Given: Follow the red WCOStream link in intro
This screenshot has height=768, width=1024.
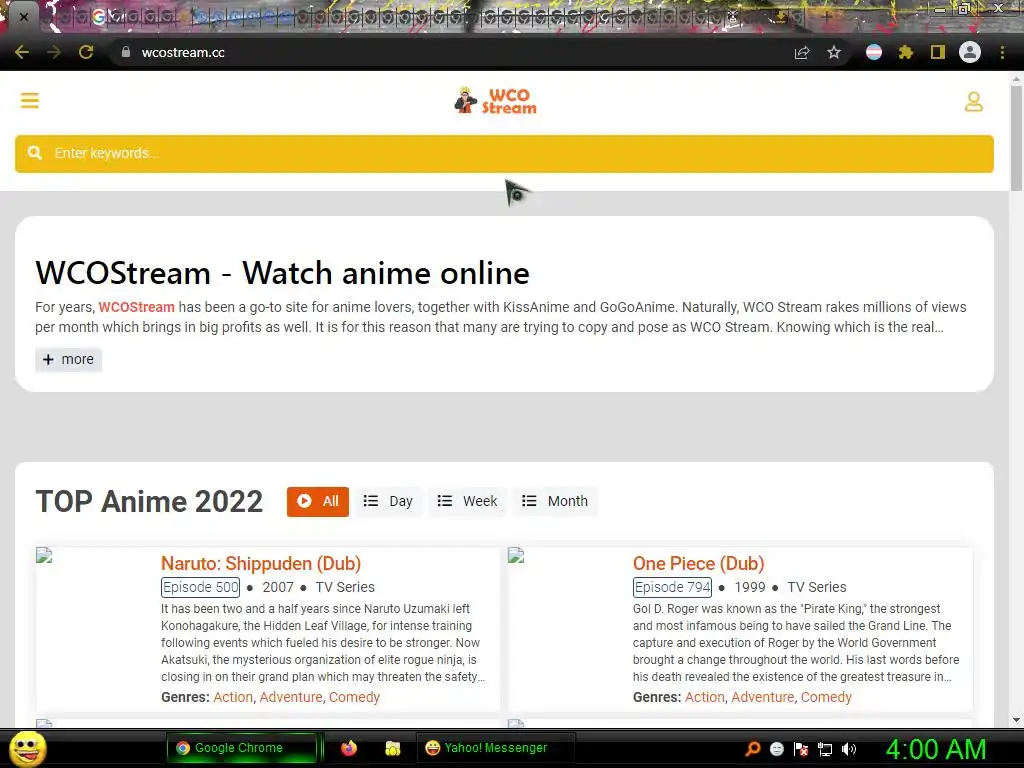Looking at the screenshot, I should (136, 307).
